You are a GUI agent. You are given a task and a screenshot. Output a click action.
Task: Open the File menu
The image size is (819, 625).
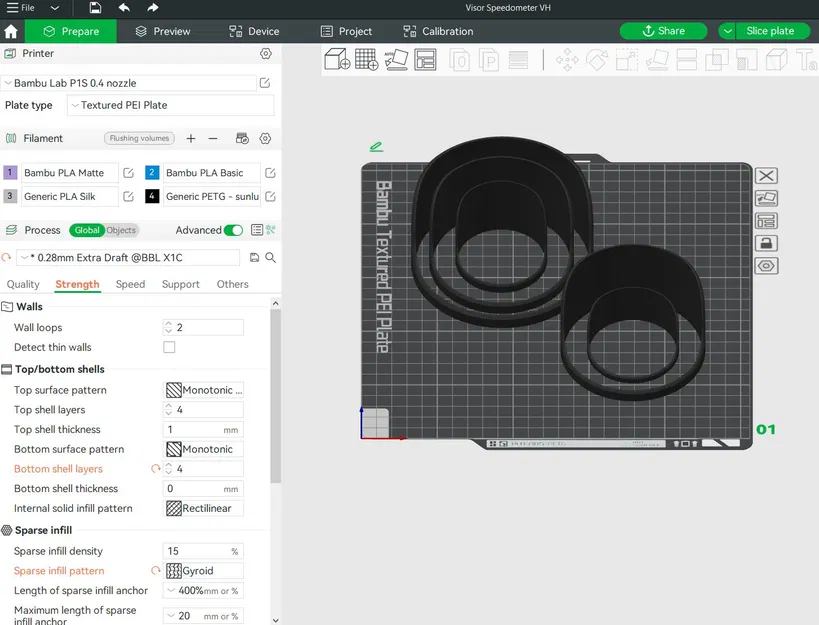pyautogui.click(x=21, y=8)
